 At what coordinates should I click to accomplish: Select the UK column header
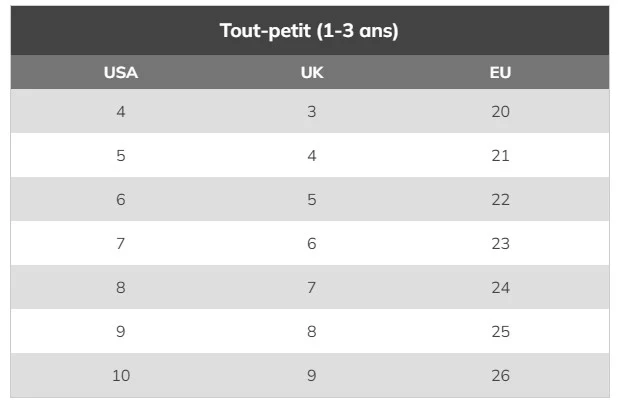(x=311, y=73)
